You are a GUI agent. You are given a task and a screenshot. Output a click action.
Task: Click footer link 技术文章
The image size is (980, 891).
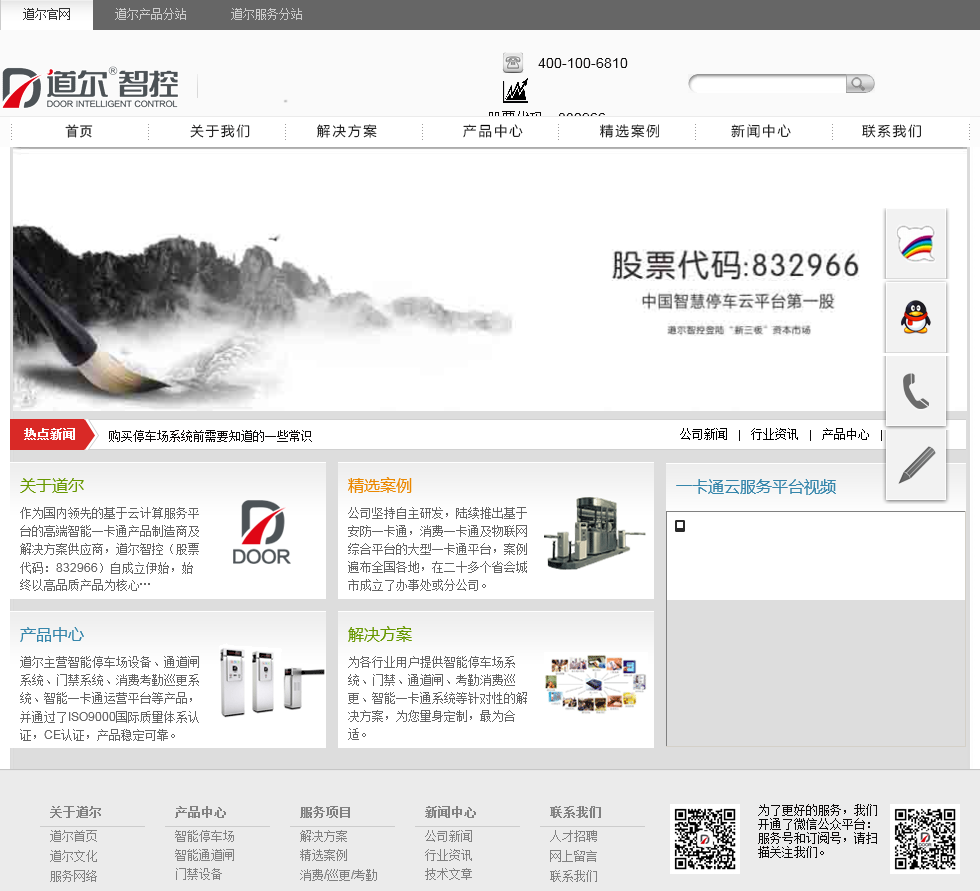click(x=449, y=874)
